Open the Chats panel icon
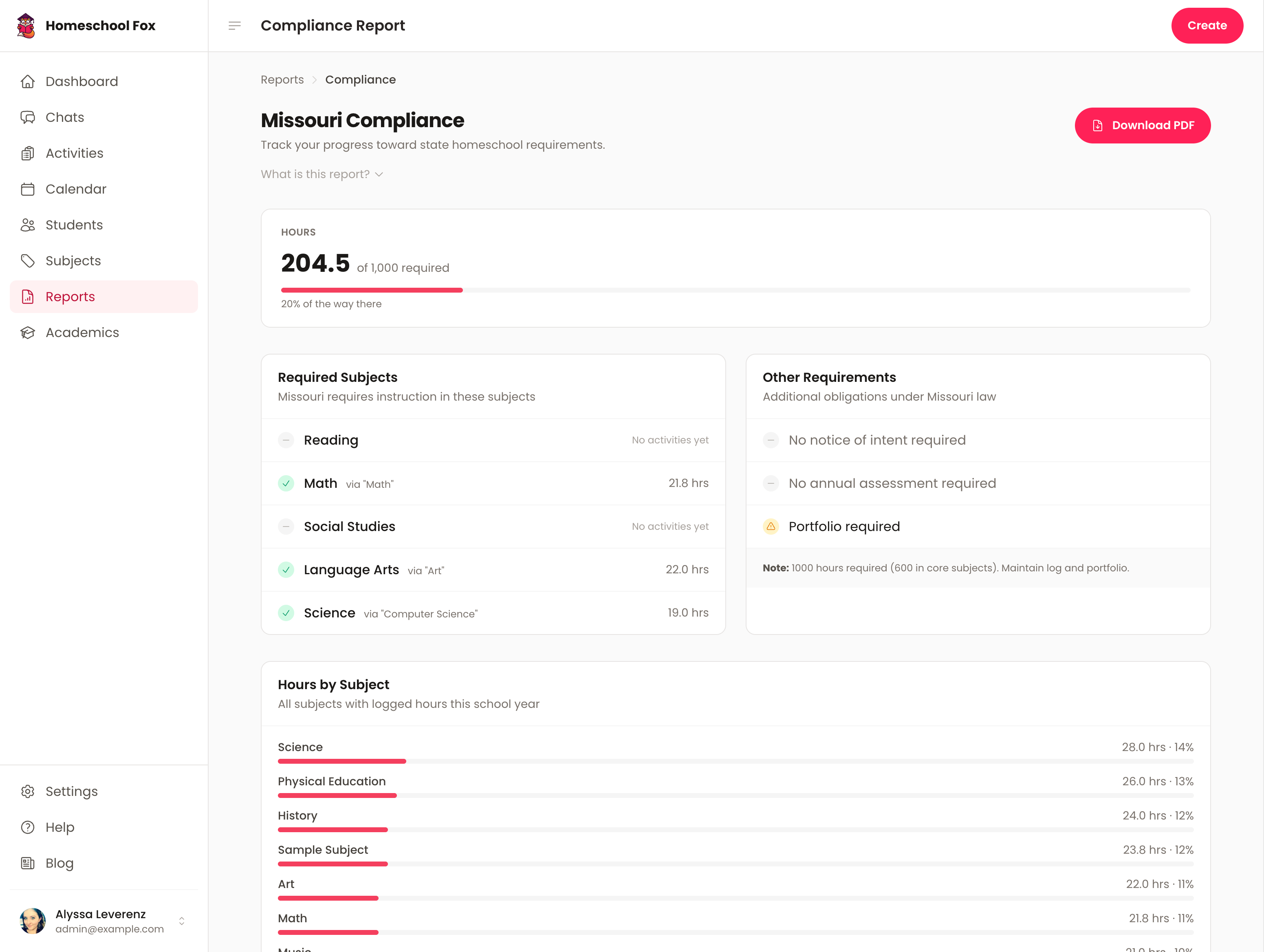This screenshot has width=1264, height=952. tap(28, 117)
